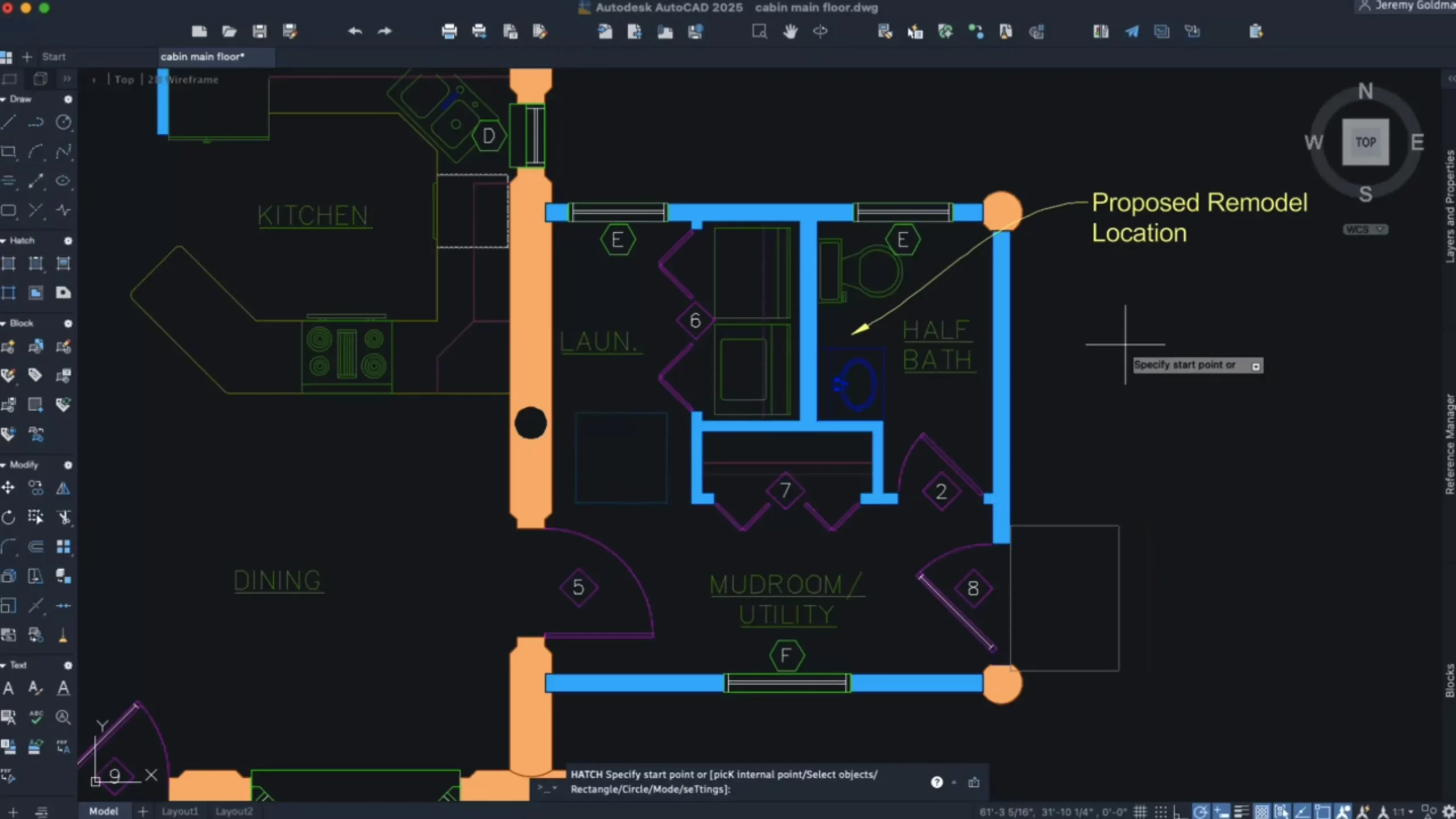Click TOP on the ViewCube
1456x819 pixels.
(1367, 142)
